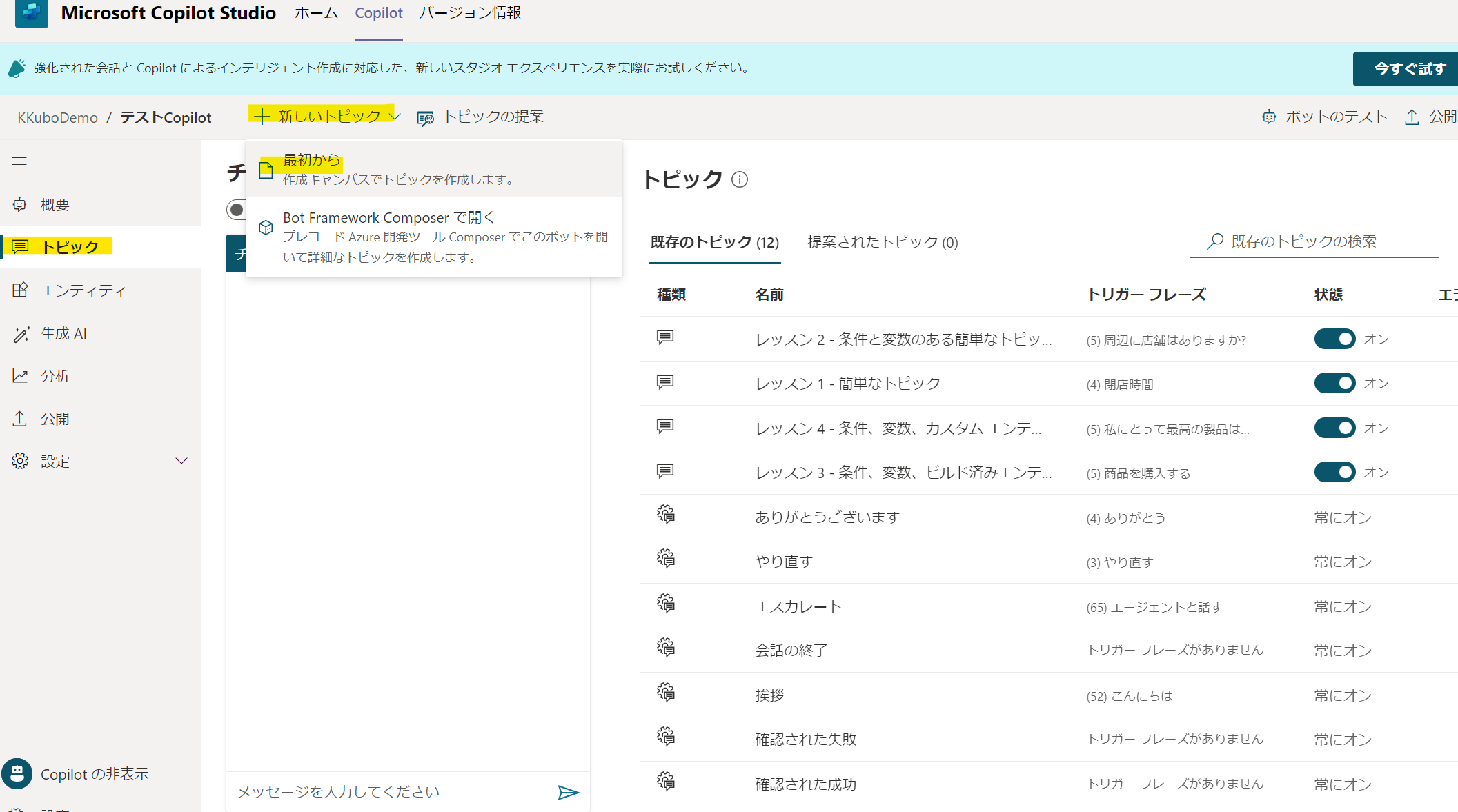The height and width of the screenshot is (812, 1458).
Task: Disable レッスン 3 topic status switch
Action: [1334, 473]
